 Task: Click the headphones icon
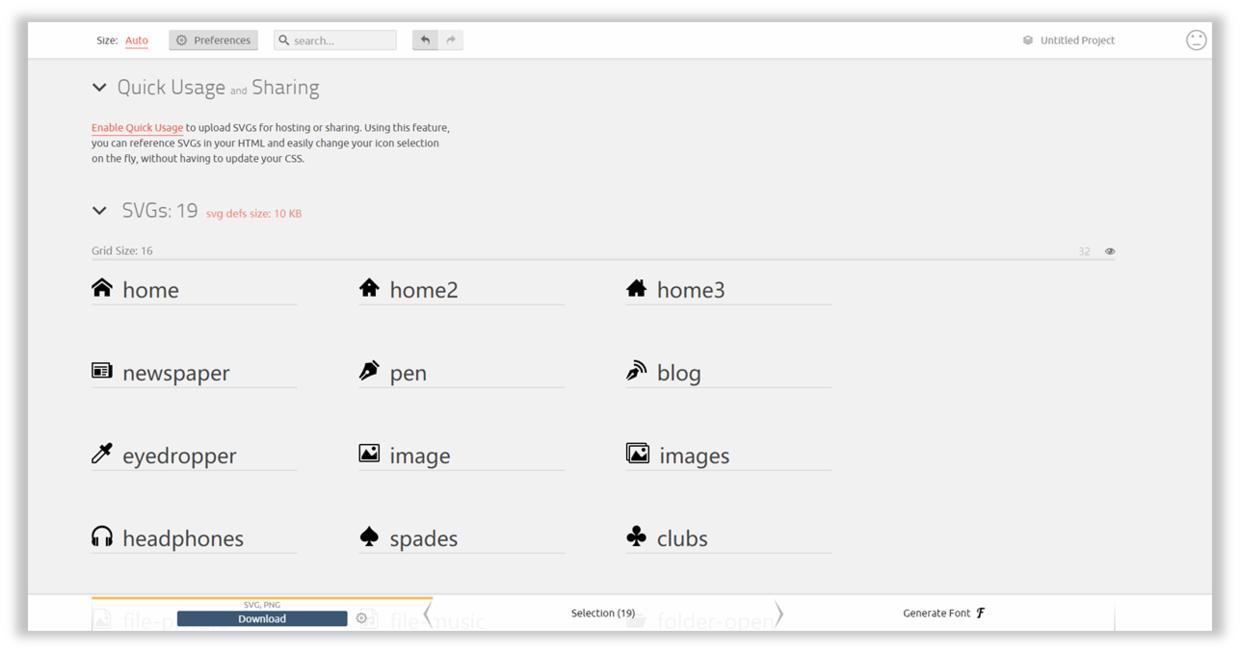pyautogui.click(x=102, y=537)
